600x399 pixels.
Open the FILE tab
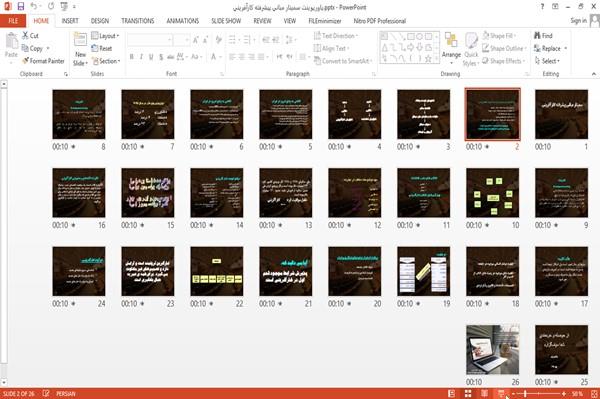13,21
